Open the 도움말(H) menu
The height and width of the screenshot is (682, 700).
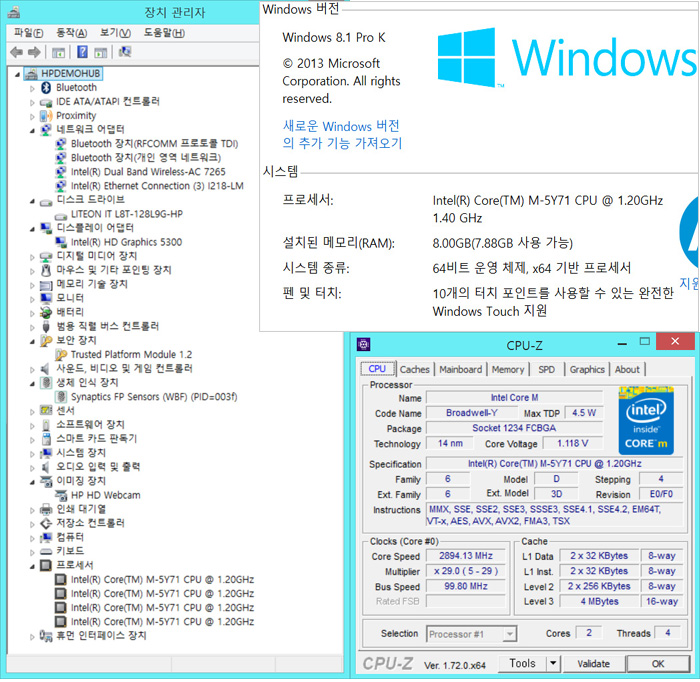pos(164,33)
